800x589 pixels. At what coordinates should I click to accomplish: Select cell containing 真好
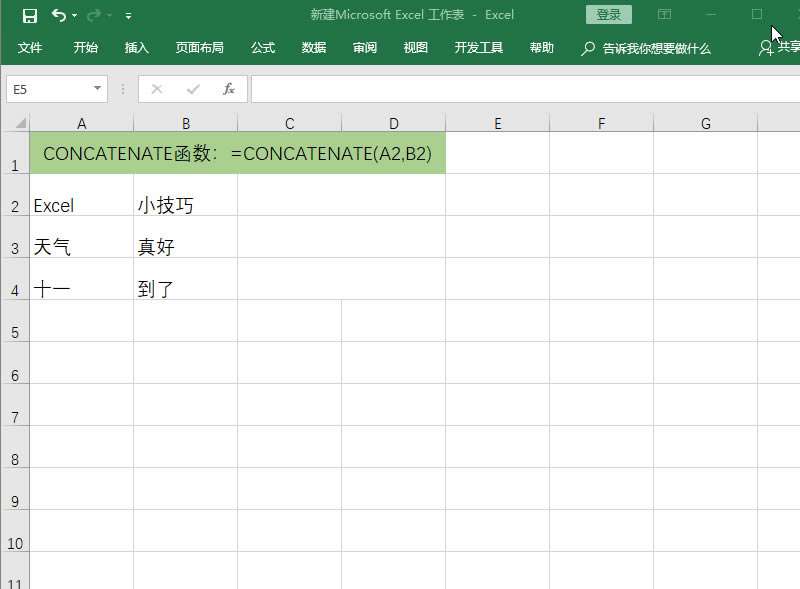[x=186, y=237]
